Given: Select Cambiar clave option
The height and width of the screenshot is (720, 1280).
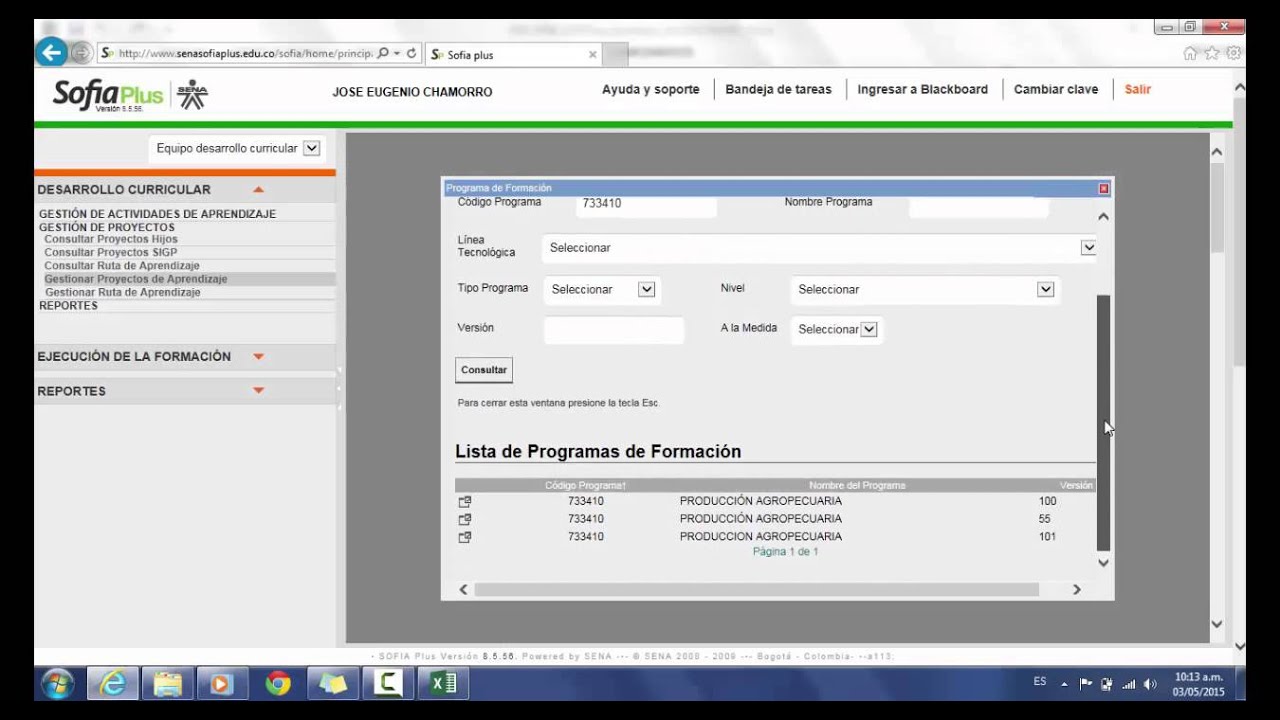Looking at the screenshot, I should point(1056,89).
